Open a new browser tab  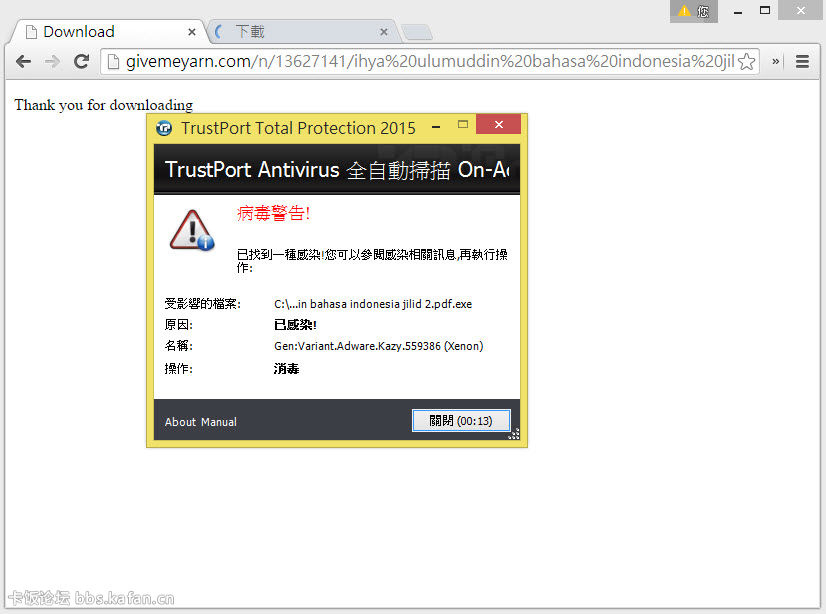tap(416, 32)
